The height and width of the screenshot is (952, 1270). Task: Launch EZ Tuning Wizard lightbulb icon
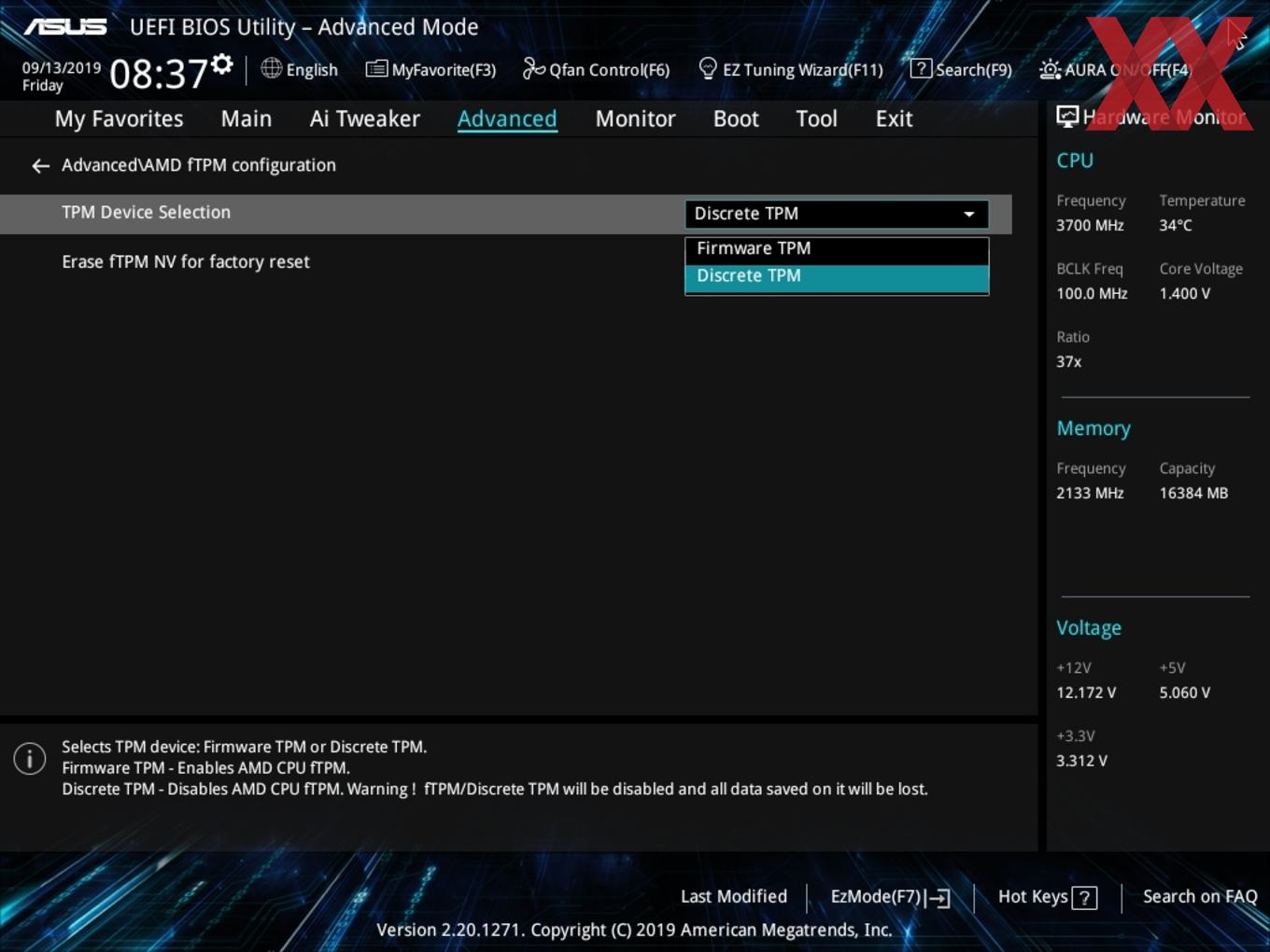click(x=708, y=69)
